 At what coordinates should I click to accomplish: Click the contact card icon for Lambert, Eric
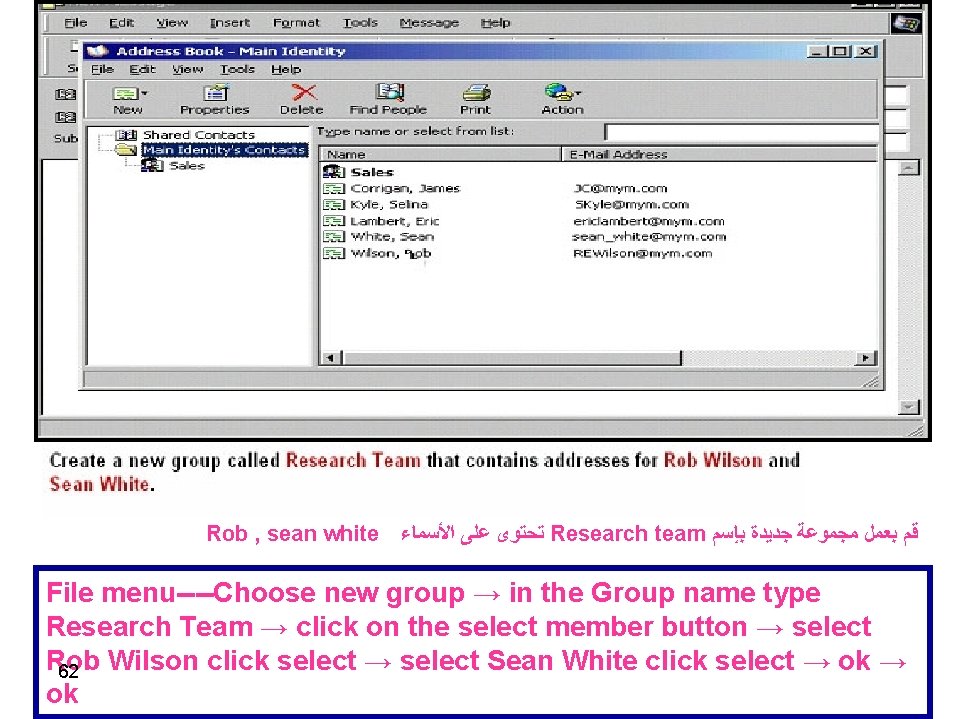[334, 221]
